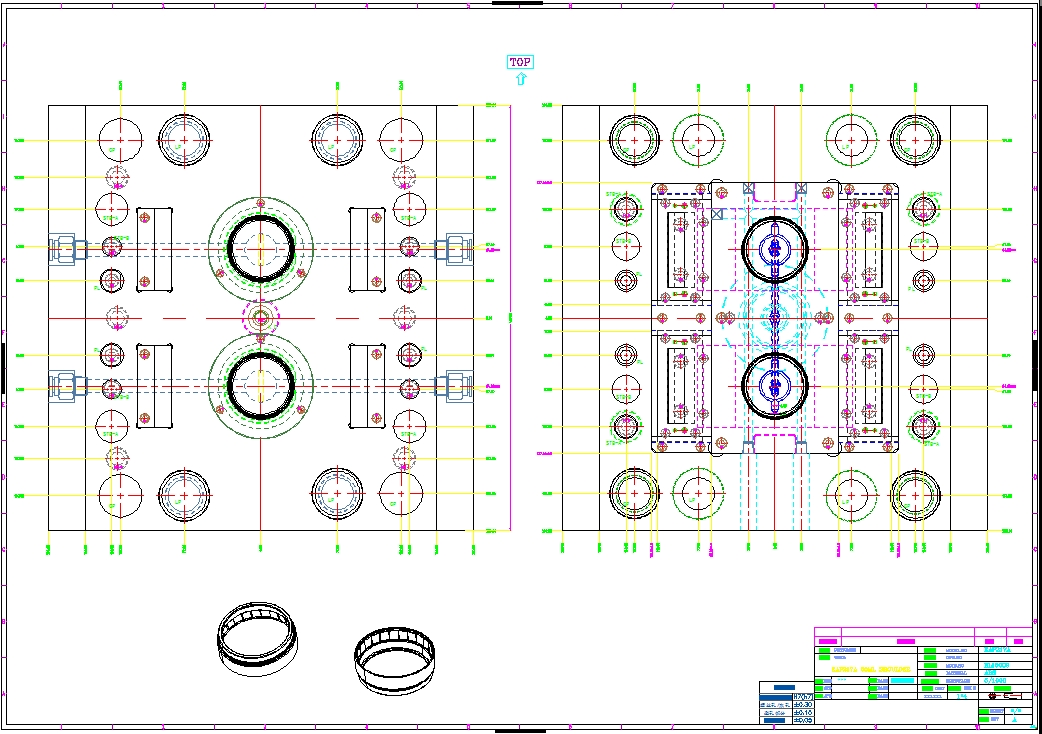Click the cyan TOP label box
Viewport: 1042px width, 734px height.
point(520,62)
